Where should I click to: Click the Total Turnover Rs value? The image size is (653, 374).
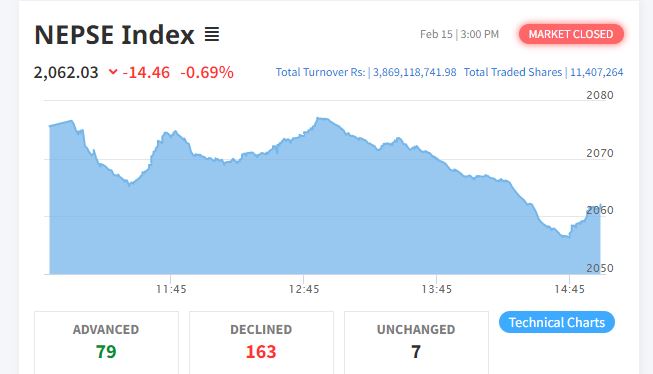click(414, 72)
